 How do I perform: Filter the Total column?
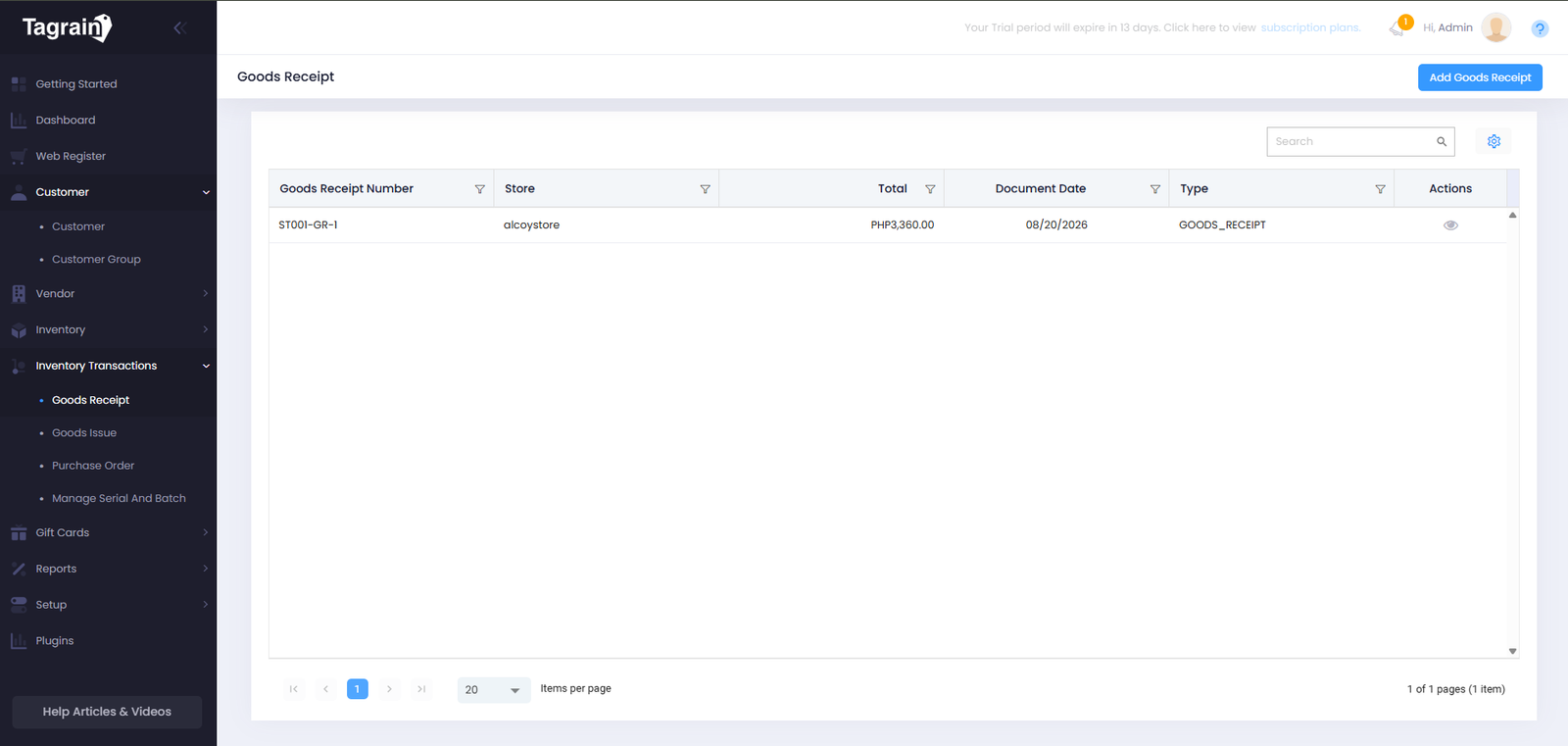pyautogui.click(x=930, y=189)
